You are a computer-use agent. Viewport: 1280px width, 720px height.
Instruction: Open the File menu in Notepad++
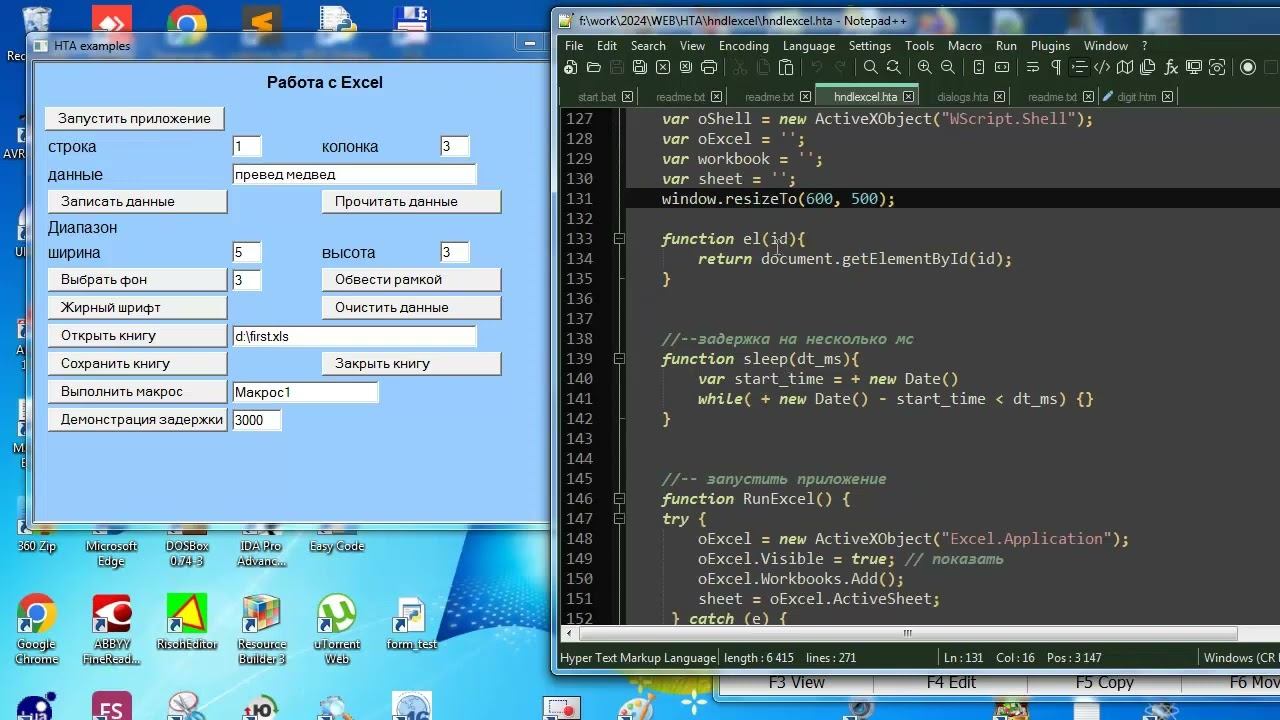(x=574, y=46)
